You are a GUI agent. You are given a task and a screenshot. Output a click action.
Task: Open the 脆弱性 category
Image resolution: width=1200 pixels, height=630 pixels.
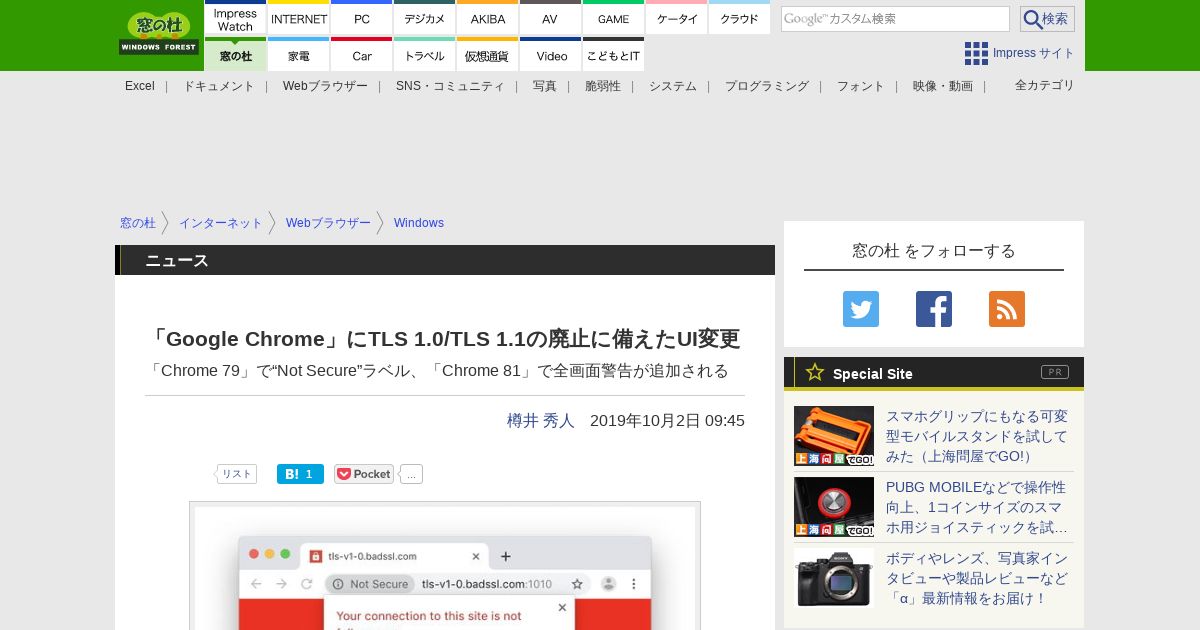click(x=603, y=86)
